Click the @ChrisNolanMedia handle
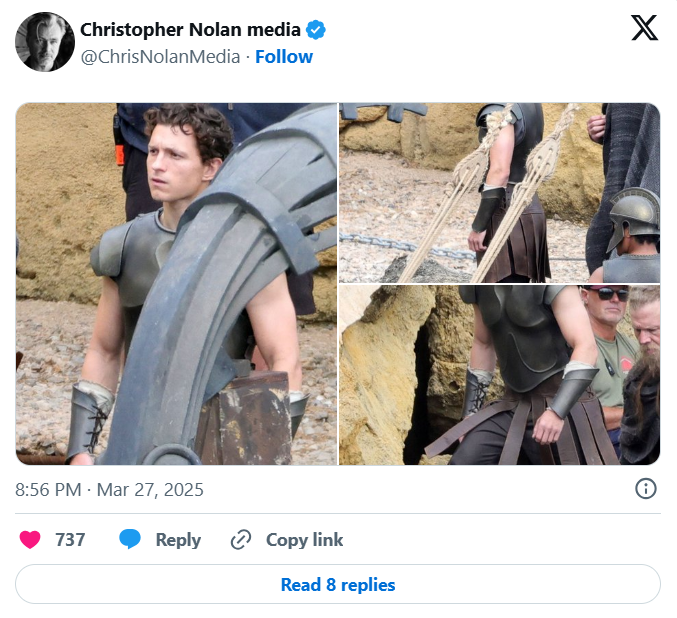This screenshot has height=618, width=677. [x=160, y=57]
